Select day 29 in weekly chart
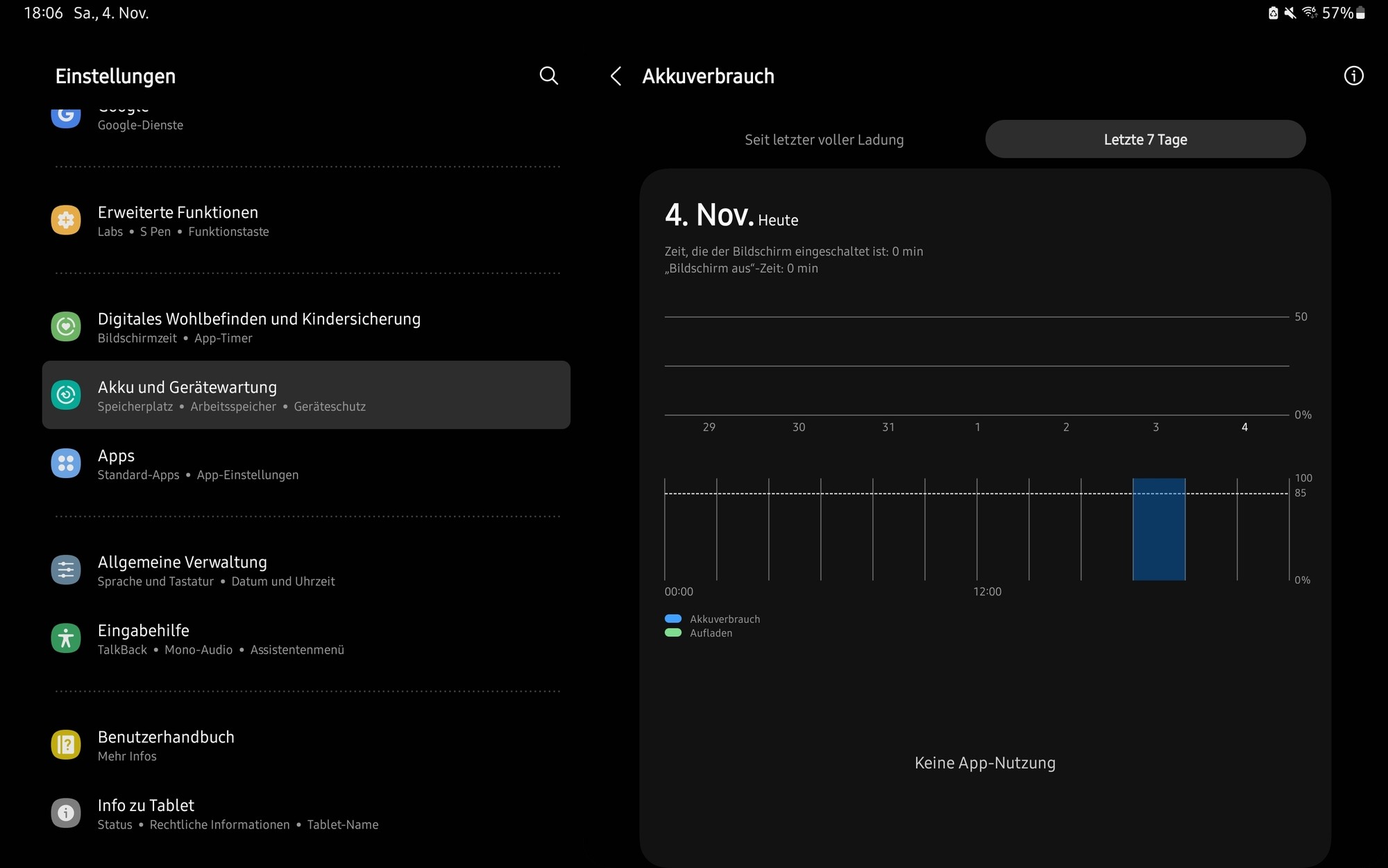The width and height of the screenshot is (1388, 868). [x=709, y=427]
